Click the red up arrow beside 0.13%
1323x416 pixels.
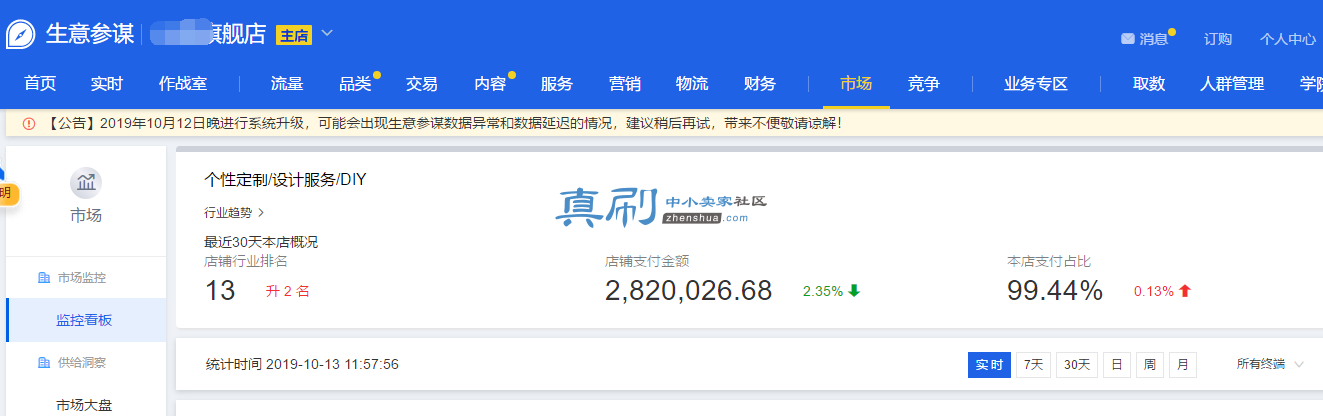click(1185, 291)
